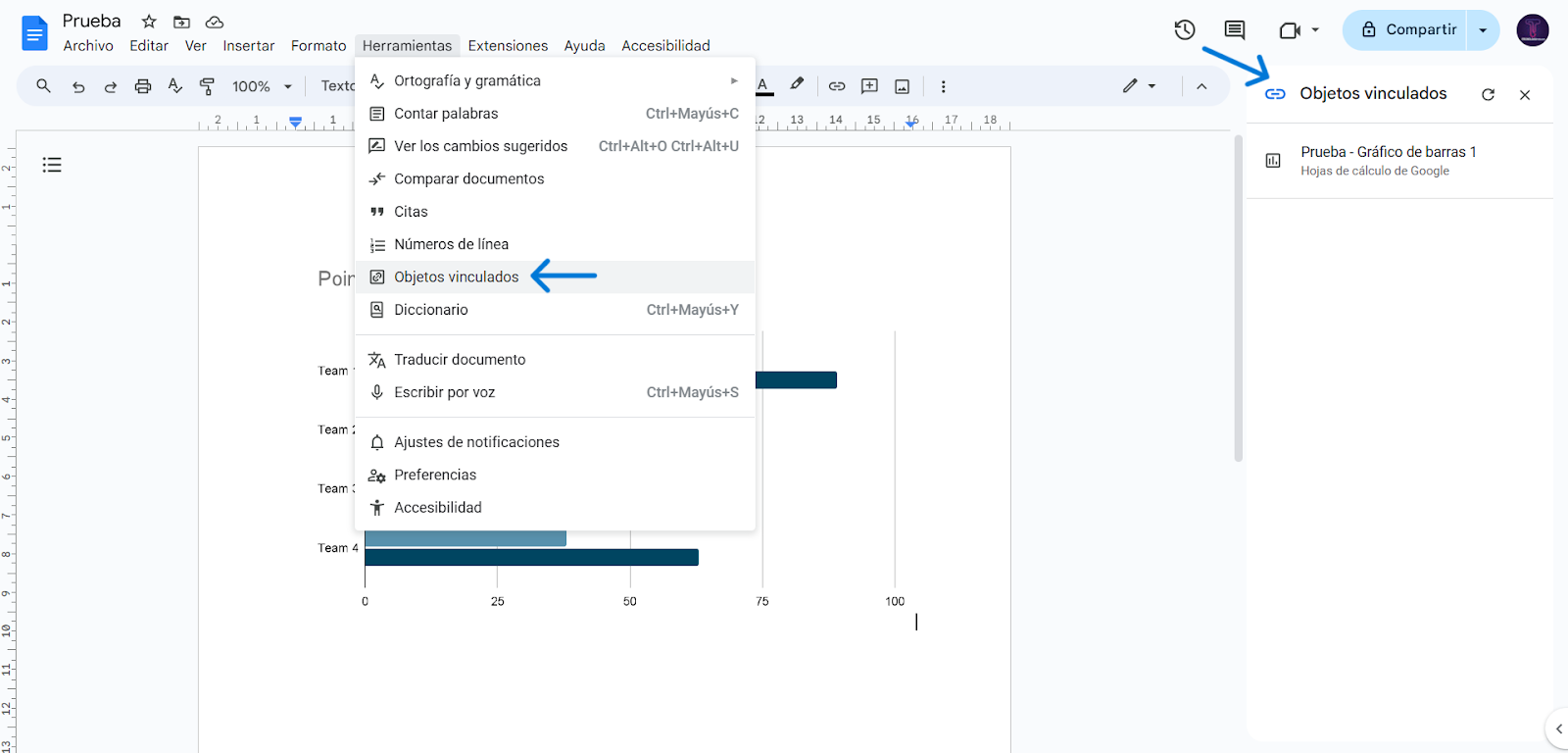The image size is (1568, 753).
Task: Close the Herramientas menu
Action: (407, 45)
